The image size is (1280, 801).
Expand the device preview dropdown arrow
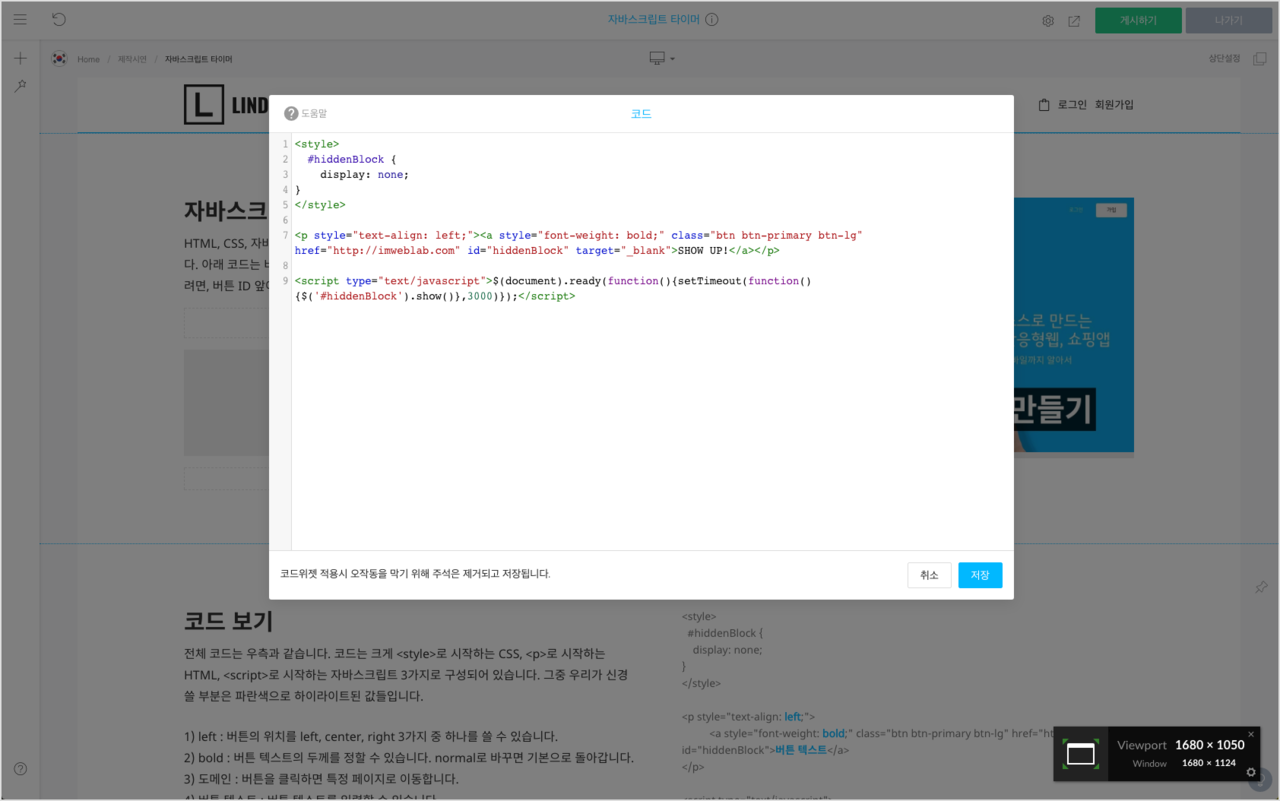coord(672,59)
